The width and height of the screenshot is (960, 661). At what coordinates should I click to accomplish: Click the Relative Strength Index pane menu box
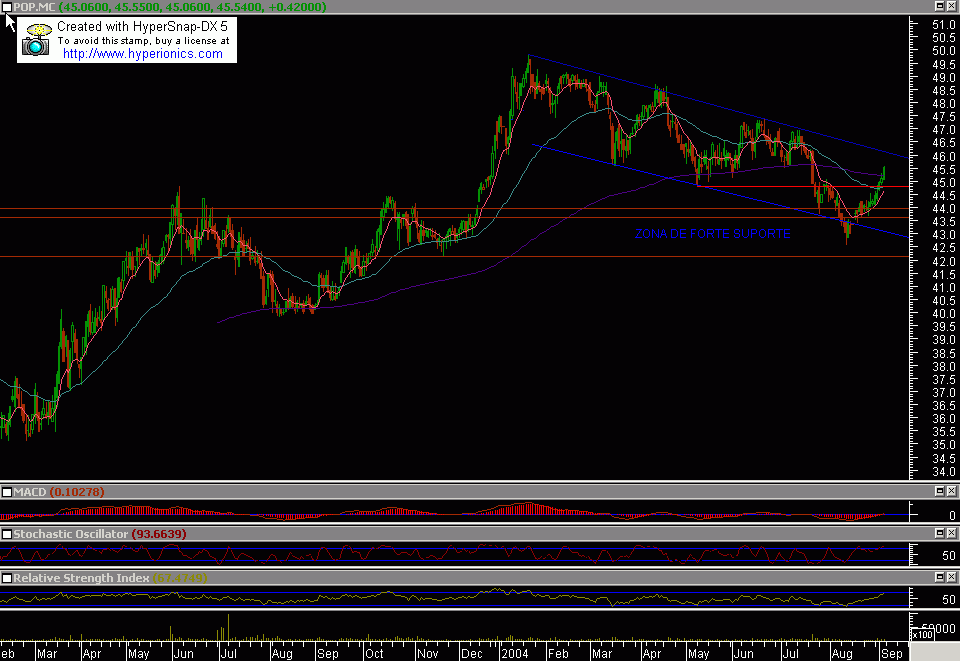pos(7,578)
